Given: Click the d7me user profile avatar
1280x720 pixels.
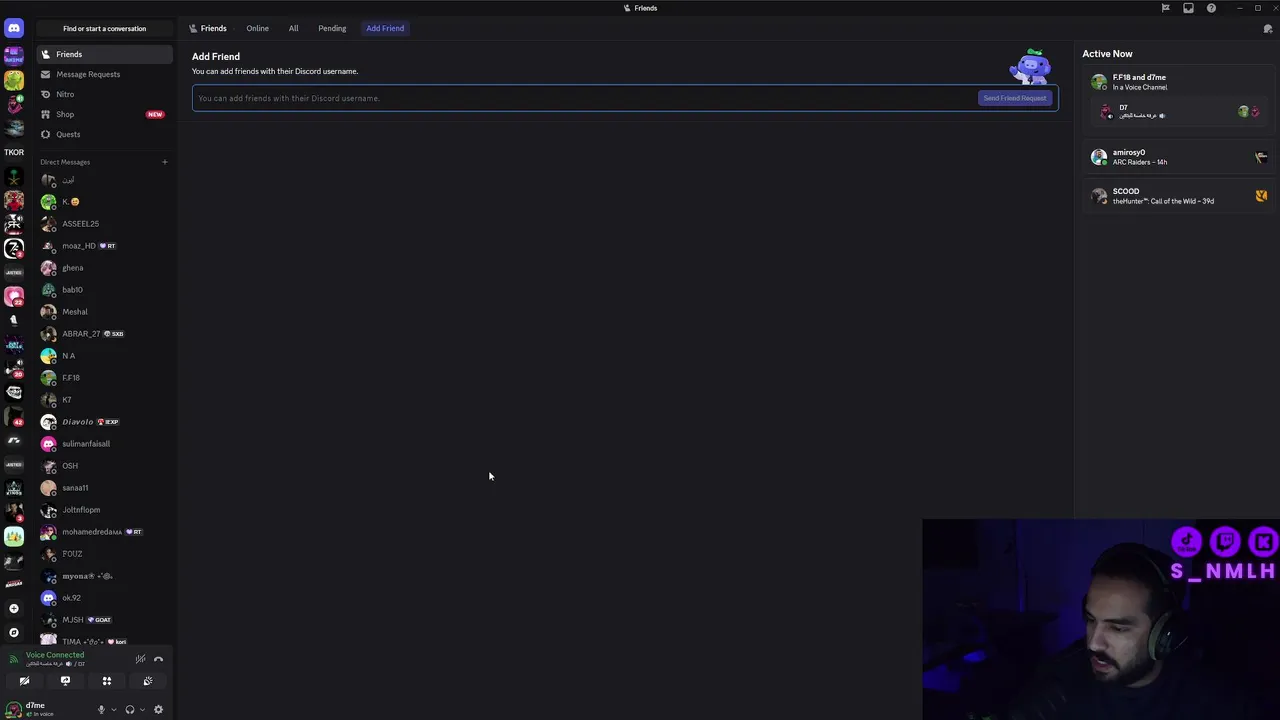Looking at the screenshot, I should 14,710.
